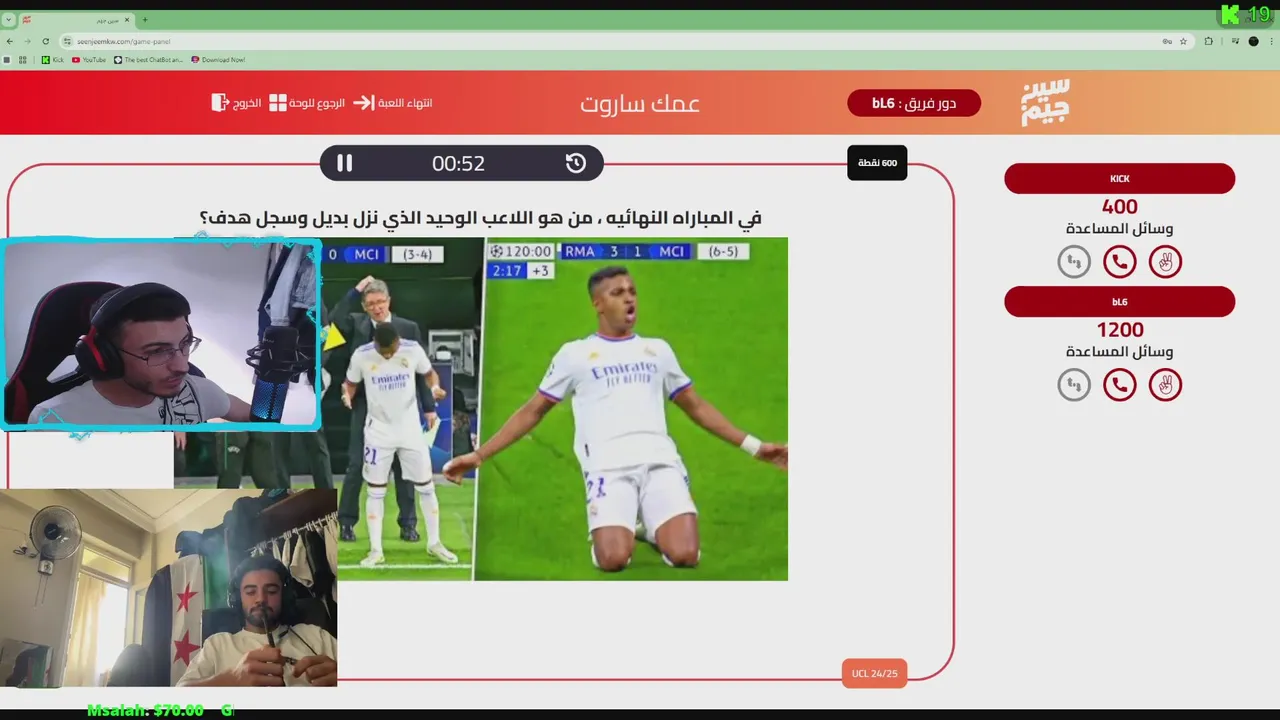Bookmark this page with the star icon
Screen dimensions: 1280x720
coord(1183,41)
